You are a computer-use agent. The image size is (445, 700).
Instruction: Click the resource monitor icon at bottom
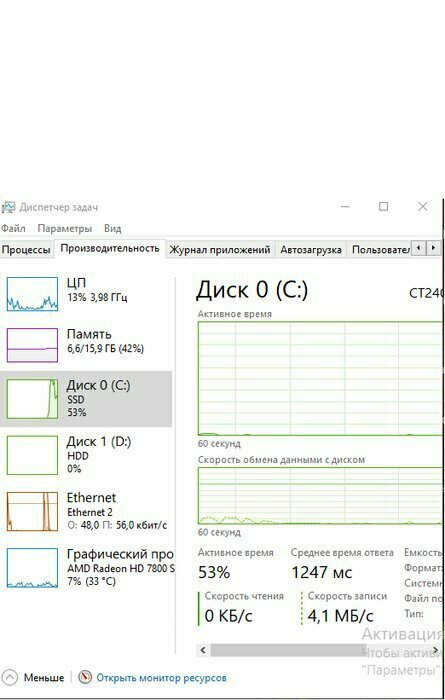85,677
